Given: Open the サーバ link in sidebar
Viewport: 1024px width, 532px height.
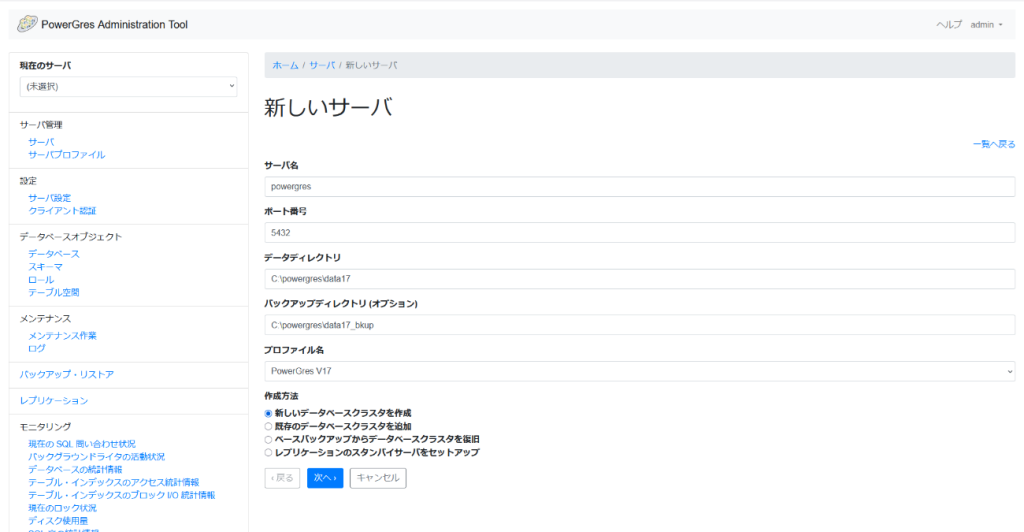Looking at the screenshot, I should (41, 142).
